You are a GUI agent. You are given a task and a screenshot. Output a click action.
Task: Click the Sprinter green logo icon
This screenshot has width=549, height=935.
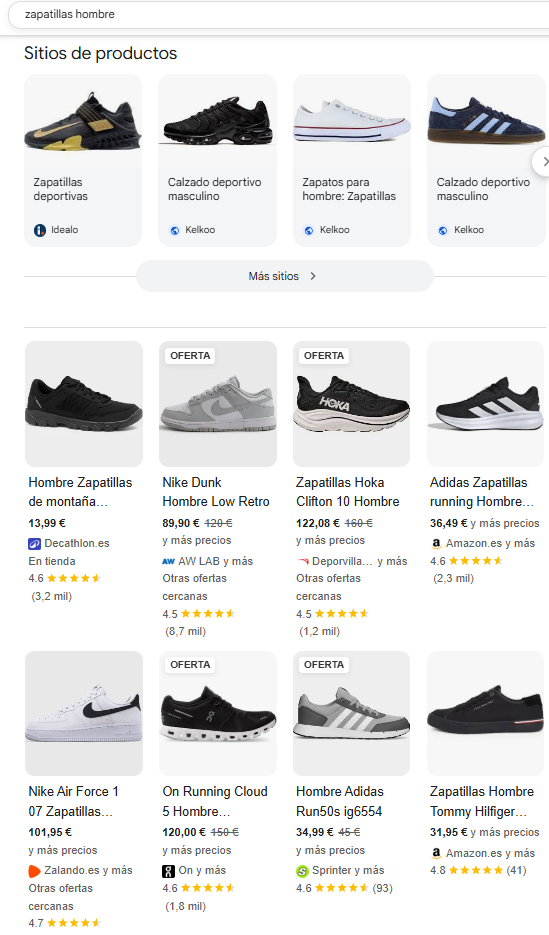tap(303, 871)
